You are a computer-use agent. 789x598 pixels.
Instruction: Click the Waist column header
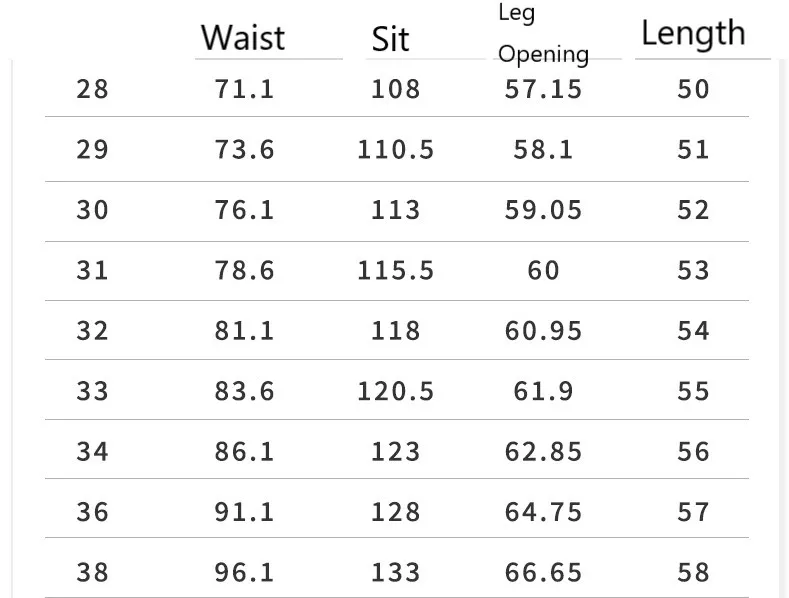(243, 38)
